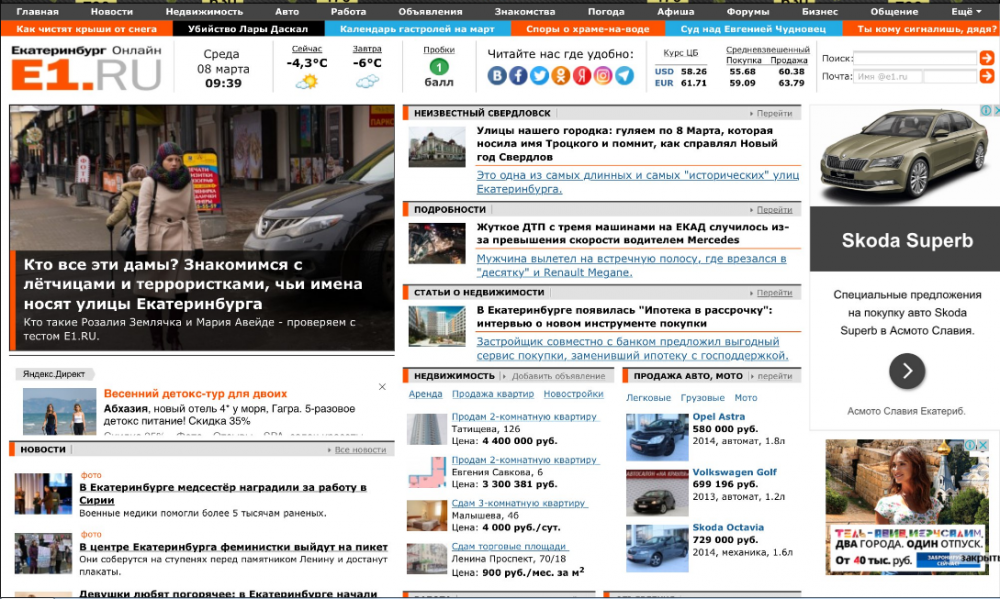Open the "Новостройки" link
The height and width of the screenshot is (599, 1000).
pyautogui.click(x=573, y=394)
